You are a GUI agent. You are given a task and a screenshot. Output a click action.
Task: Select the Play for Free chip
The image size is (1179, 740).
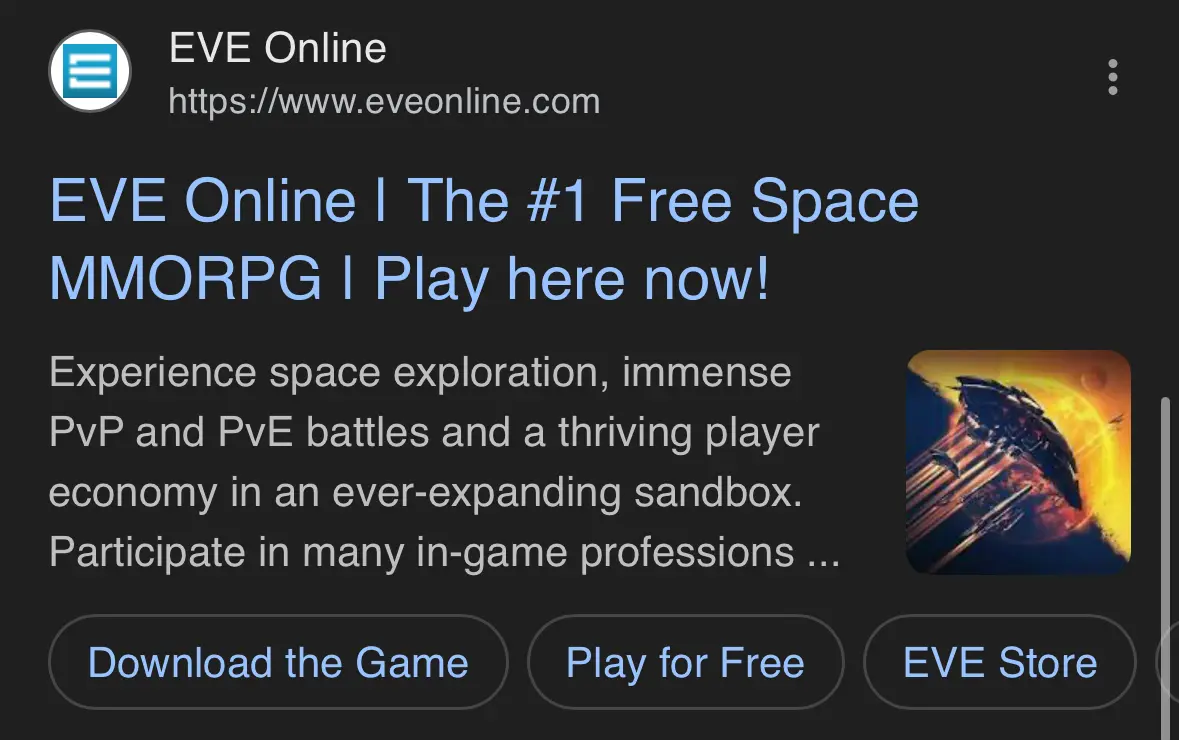click(685, 662)
